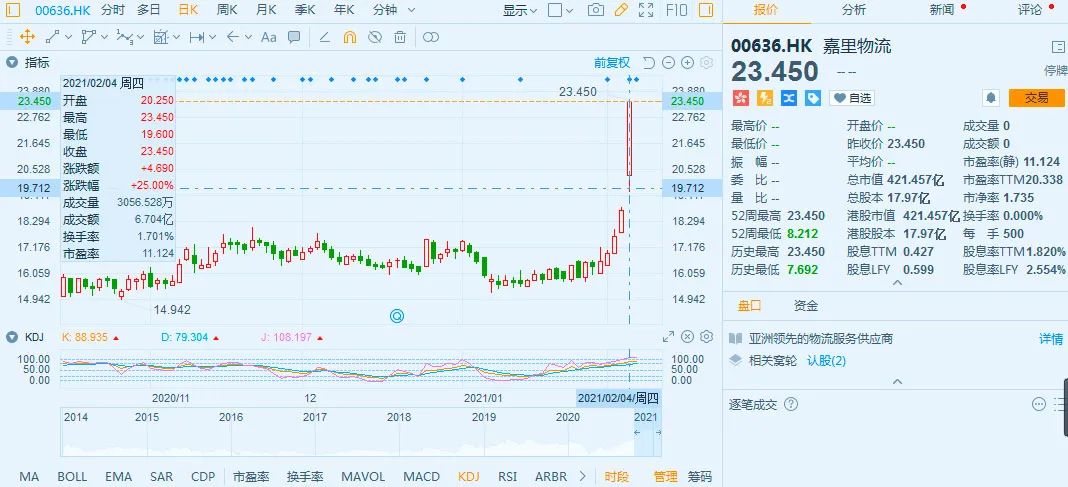This screenshot has height=487, width=1068.
Task: Click the 2021 timeline range slider
Action: (647, 432)
